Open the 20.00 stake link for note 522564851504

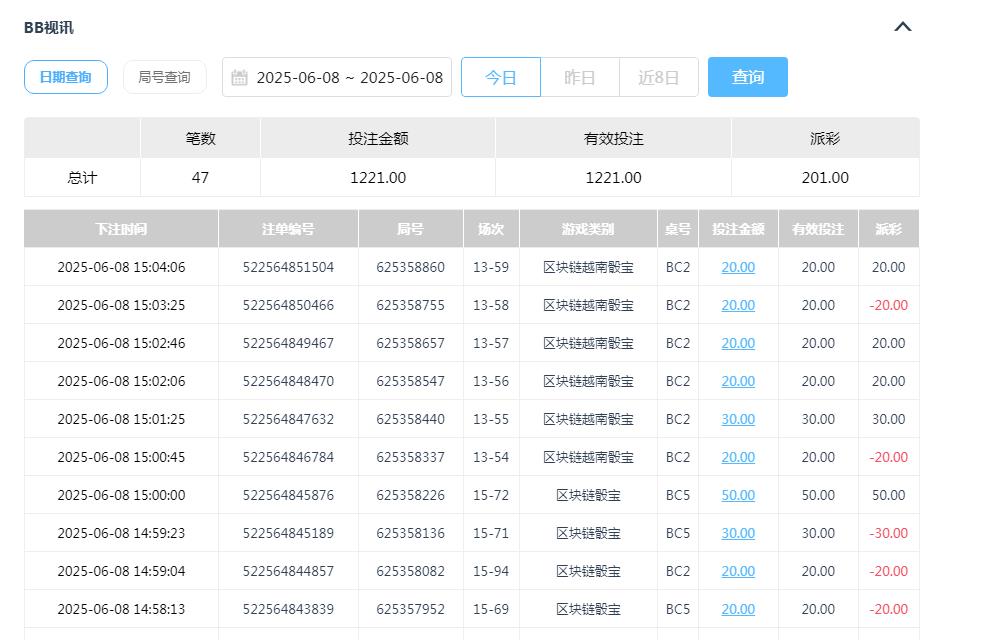tap(737, 267)
